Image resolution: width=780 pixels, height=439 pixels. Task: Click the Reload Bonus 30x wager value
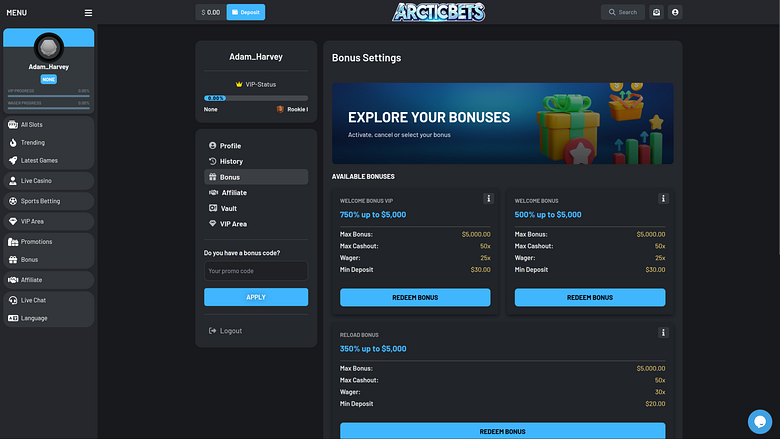click(660, 392)
